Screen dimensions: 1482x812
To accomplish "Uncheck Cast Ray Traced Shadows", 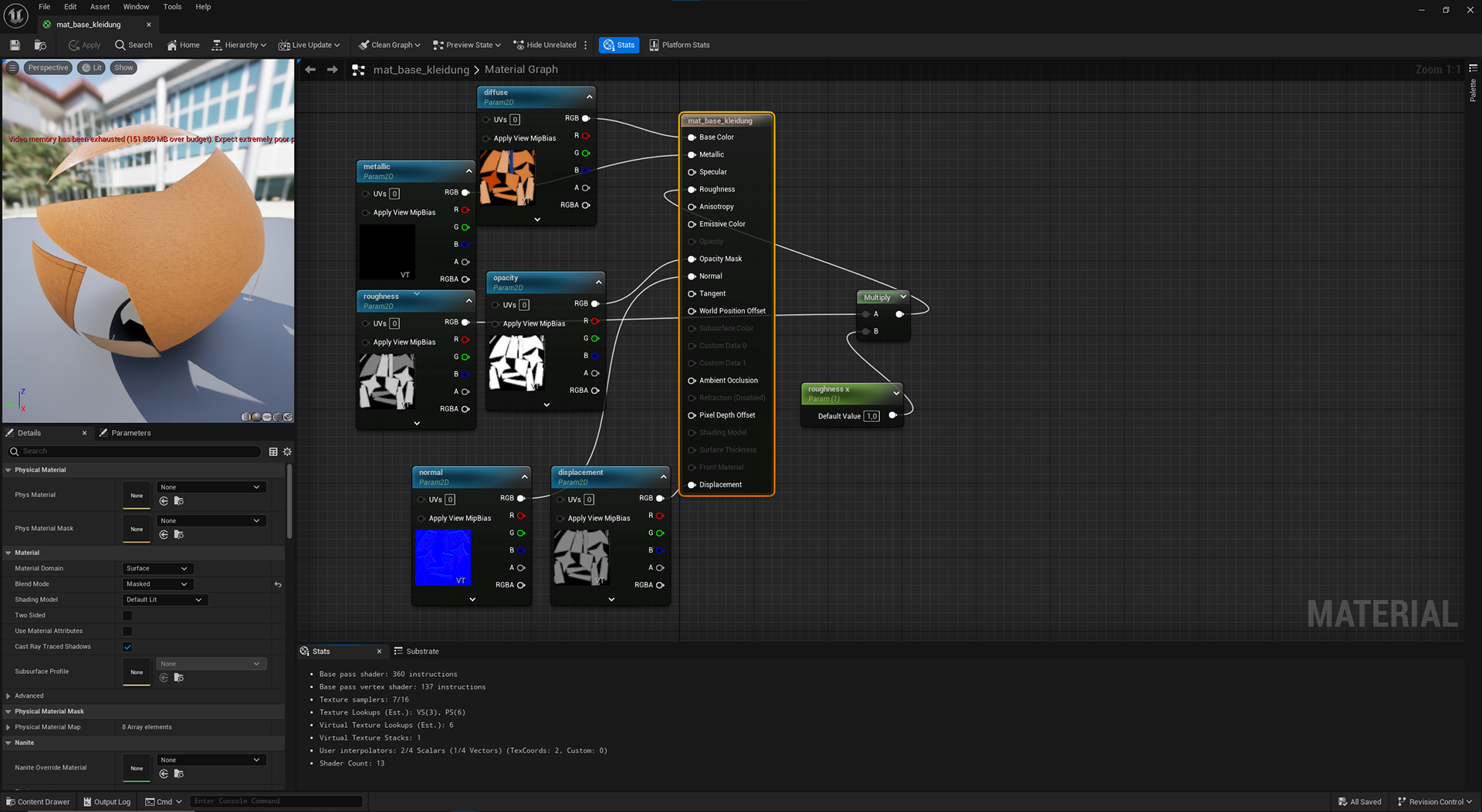I will tap(127, 647).
